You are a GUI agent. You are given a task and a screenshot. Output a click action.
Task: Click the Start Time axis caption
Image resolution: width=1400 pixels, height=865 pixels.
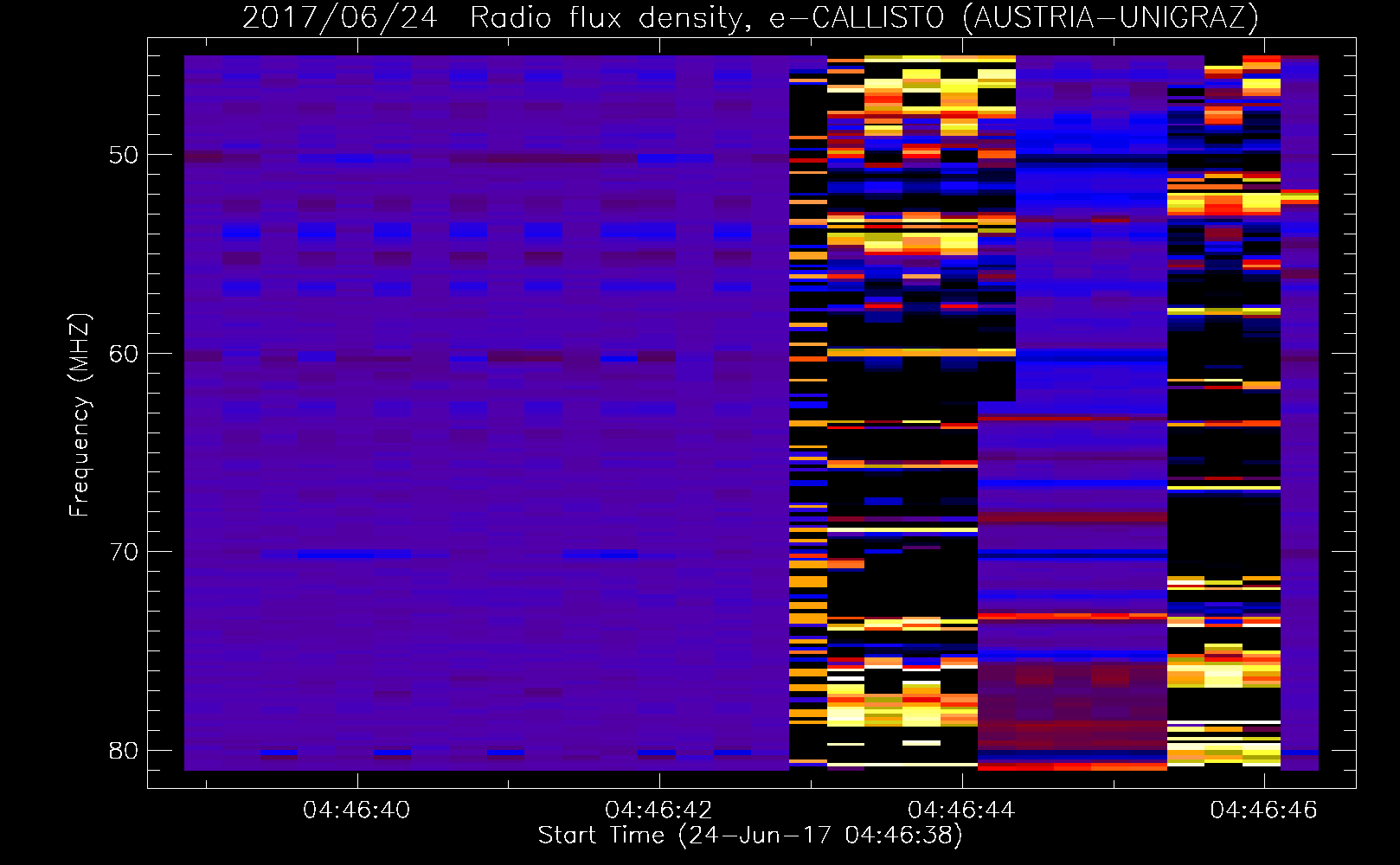click(750, 836)
